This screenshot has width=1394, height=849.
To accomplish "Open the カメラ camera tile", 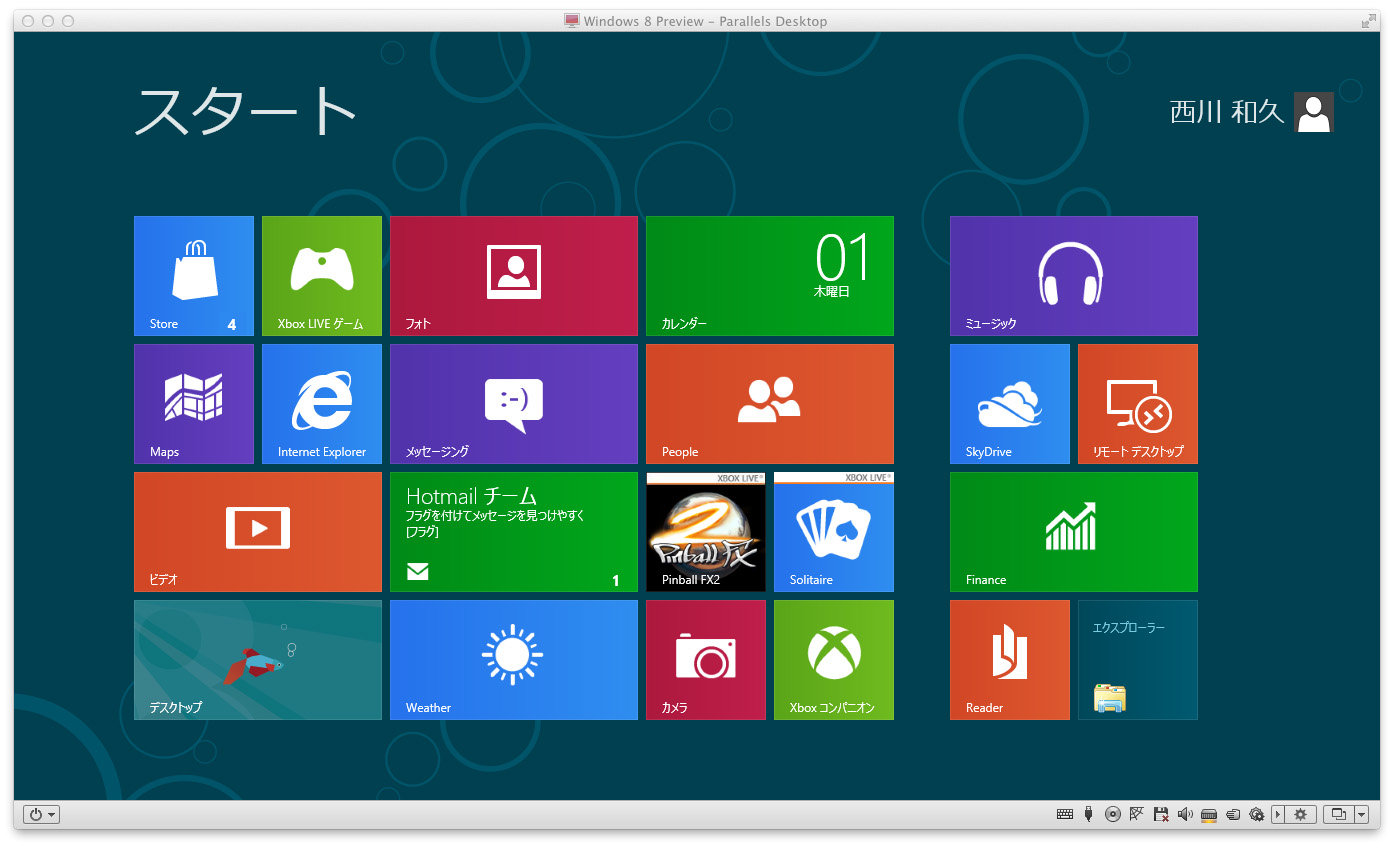I will tap(706, 660).
